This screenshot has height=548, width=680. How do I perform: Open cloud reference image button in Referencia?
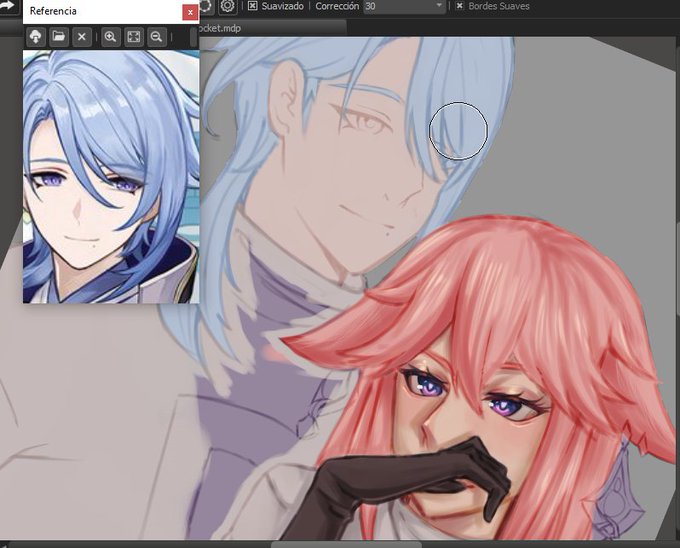tap(36, 37)
